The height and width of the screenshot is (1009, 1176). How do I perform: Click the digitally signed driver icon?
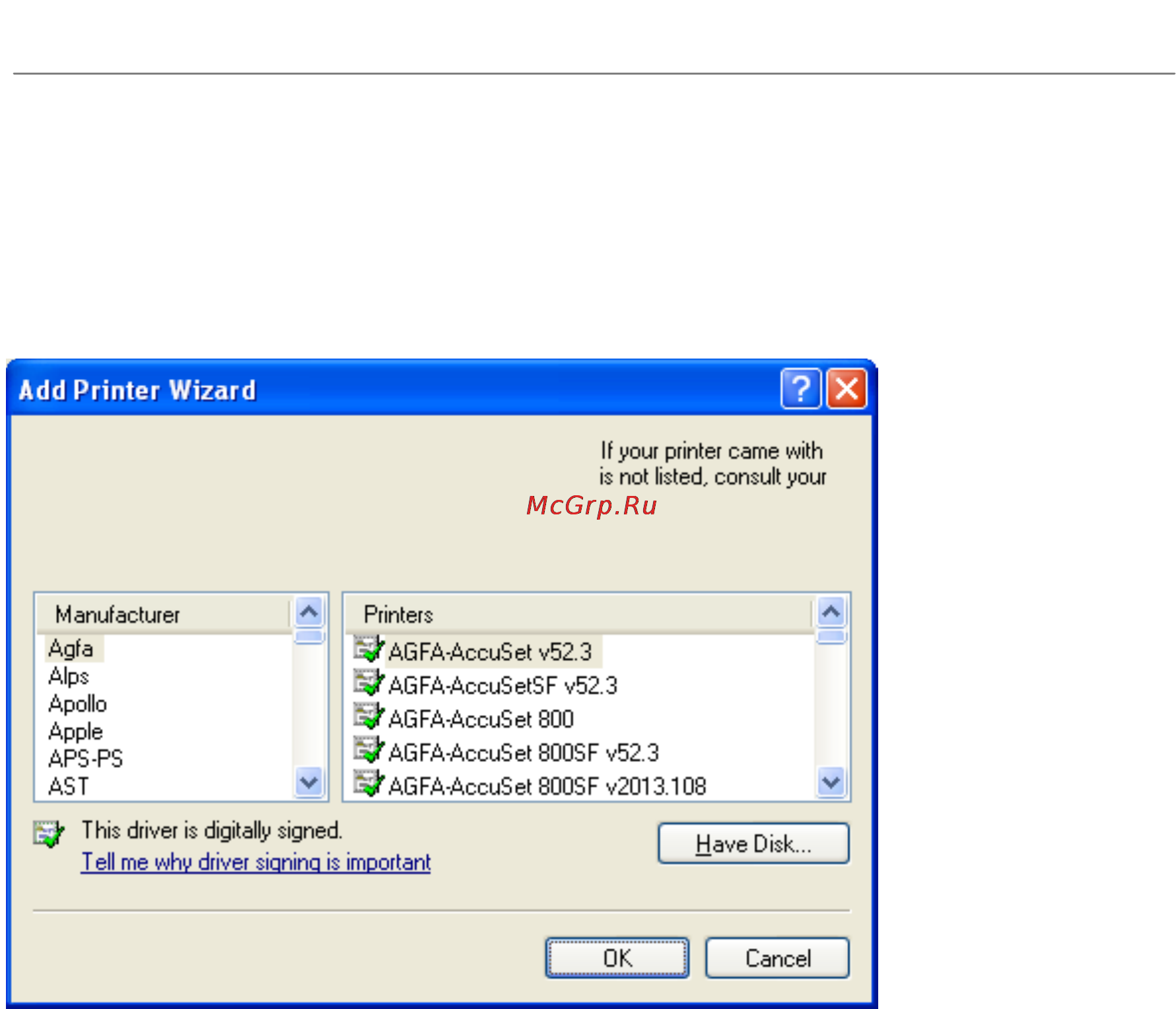pos(49,834)
